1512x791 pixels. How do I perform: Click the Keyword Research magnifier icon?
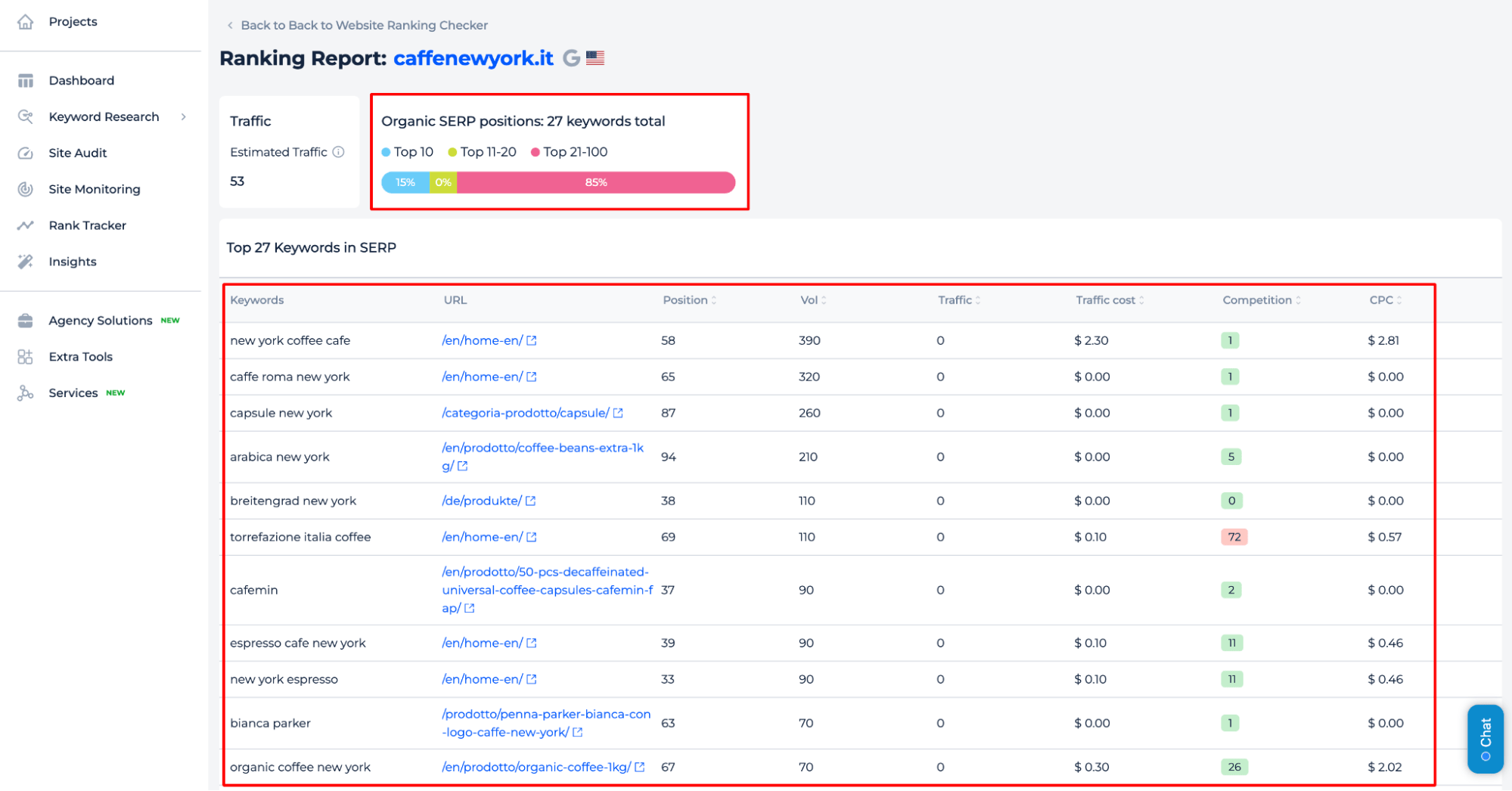pyautogui.click(x=26, y=116)
